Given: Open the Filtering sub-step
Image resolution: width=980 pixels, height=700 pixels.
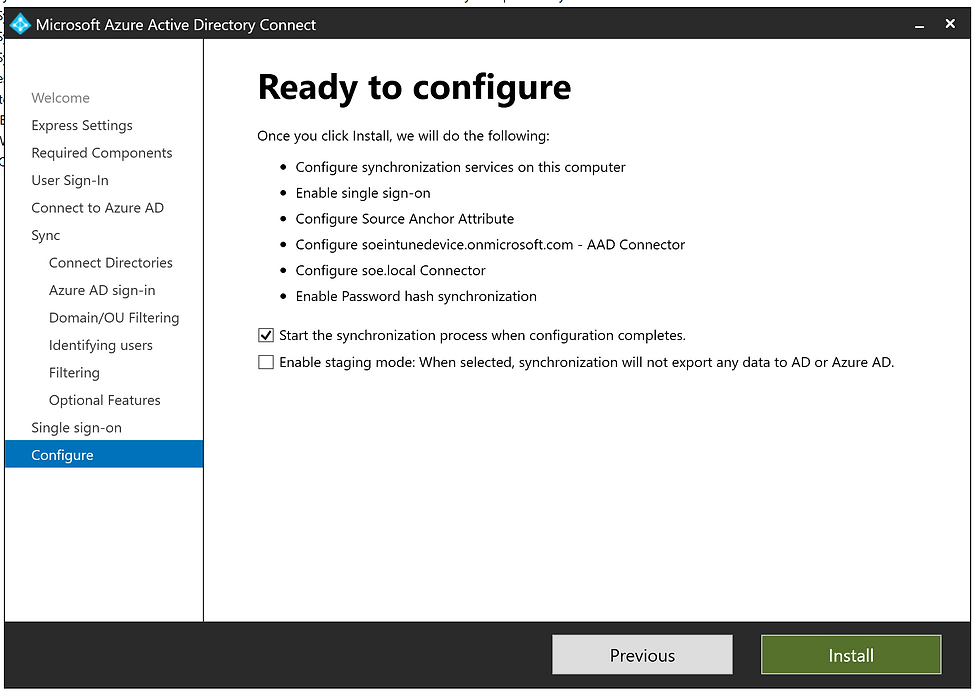Looking at the screenshot, I should (x=74, y=373).
